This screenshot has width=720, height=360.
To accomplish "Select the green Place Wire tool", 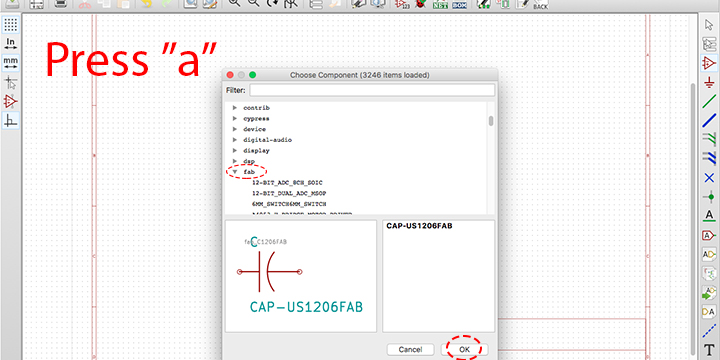I will (709, 101).
